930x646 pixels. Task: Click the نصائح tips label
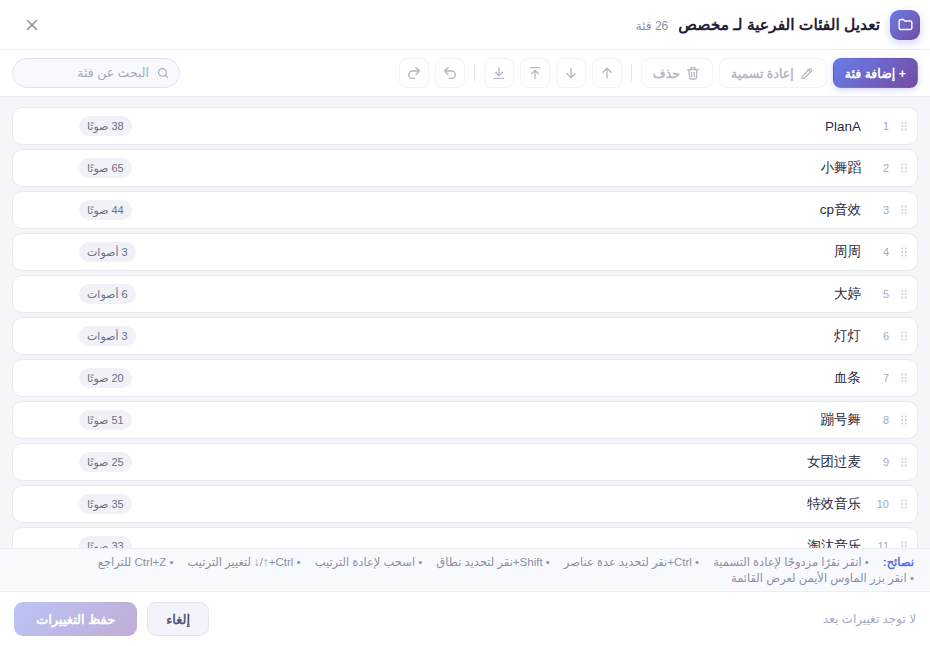click(899, 562)
